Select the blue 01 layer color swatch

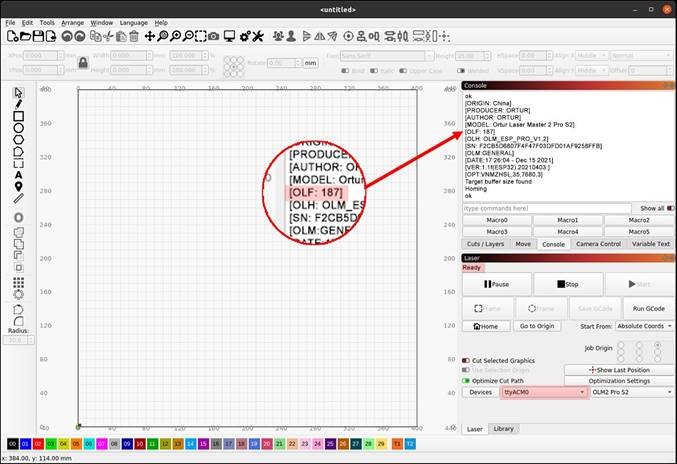pos(25,444)
